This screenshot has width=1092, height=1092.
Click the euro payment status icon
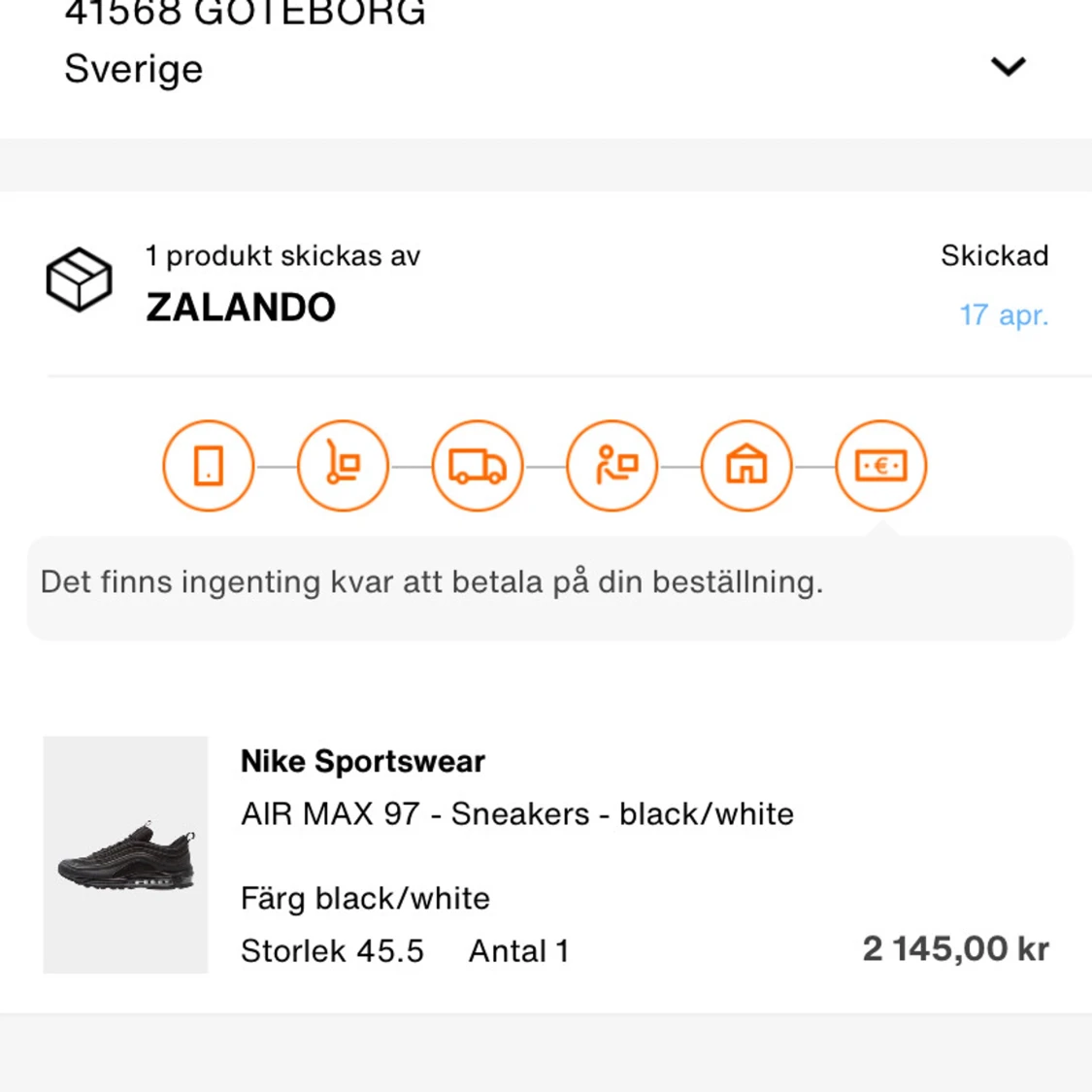(880, 466)
